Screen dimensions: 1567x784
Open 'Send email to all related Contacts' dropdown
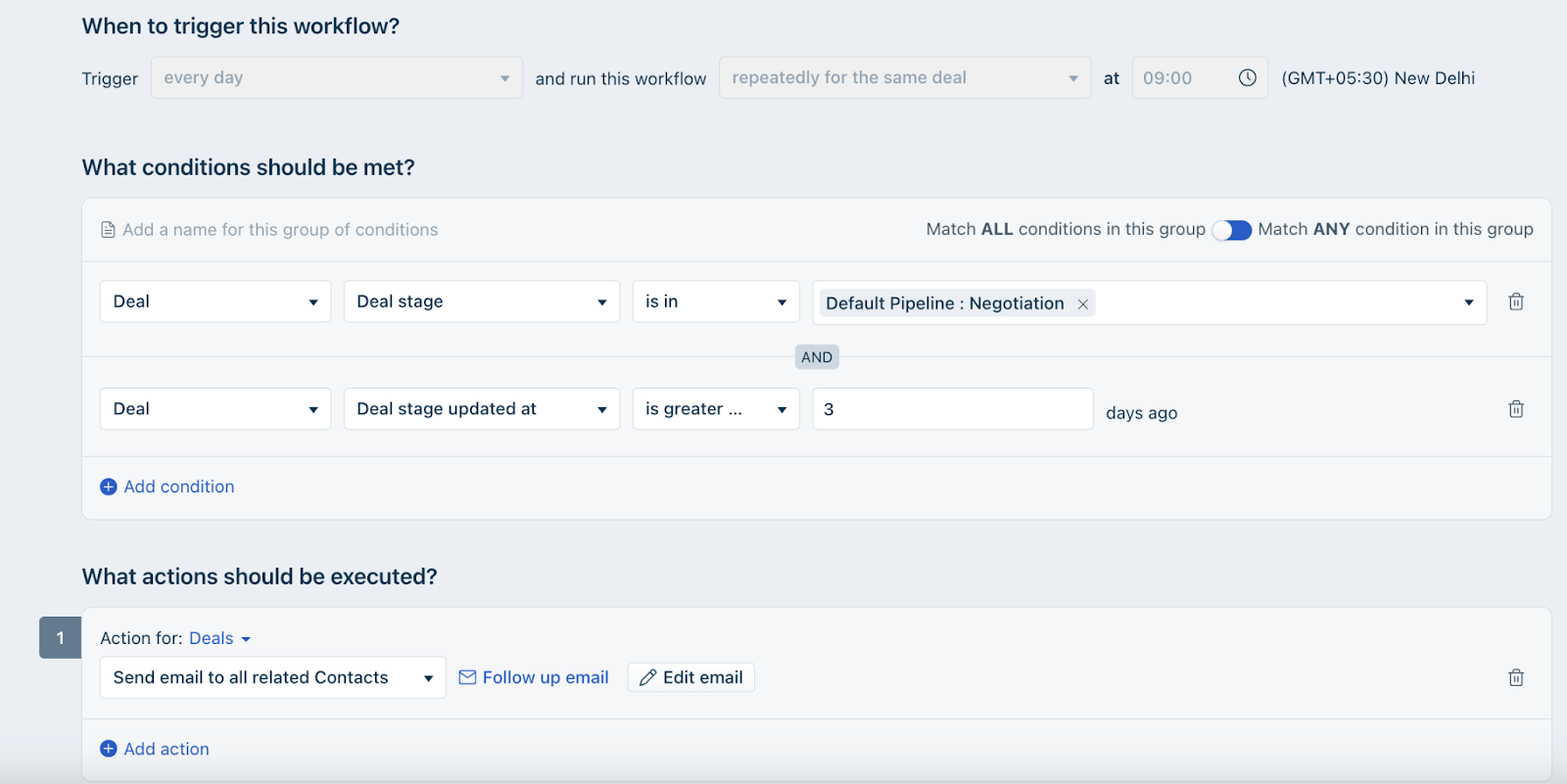(273, 677)
